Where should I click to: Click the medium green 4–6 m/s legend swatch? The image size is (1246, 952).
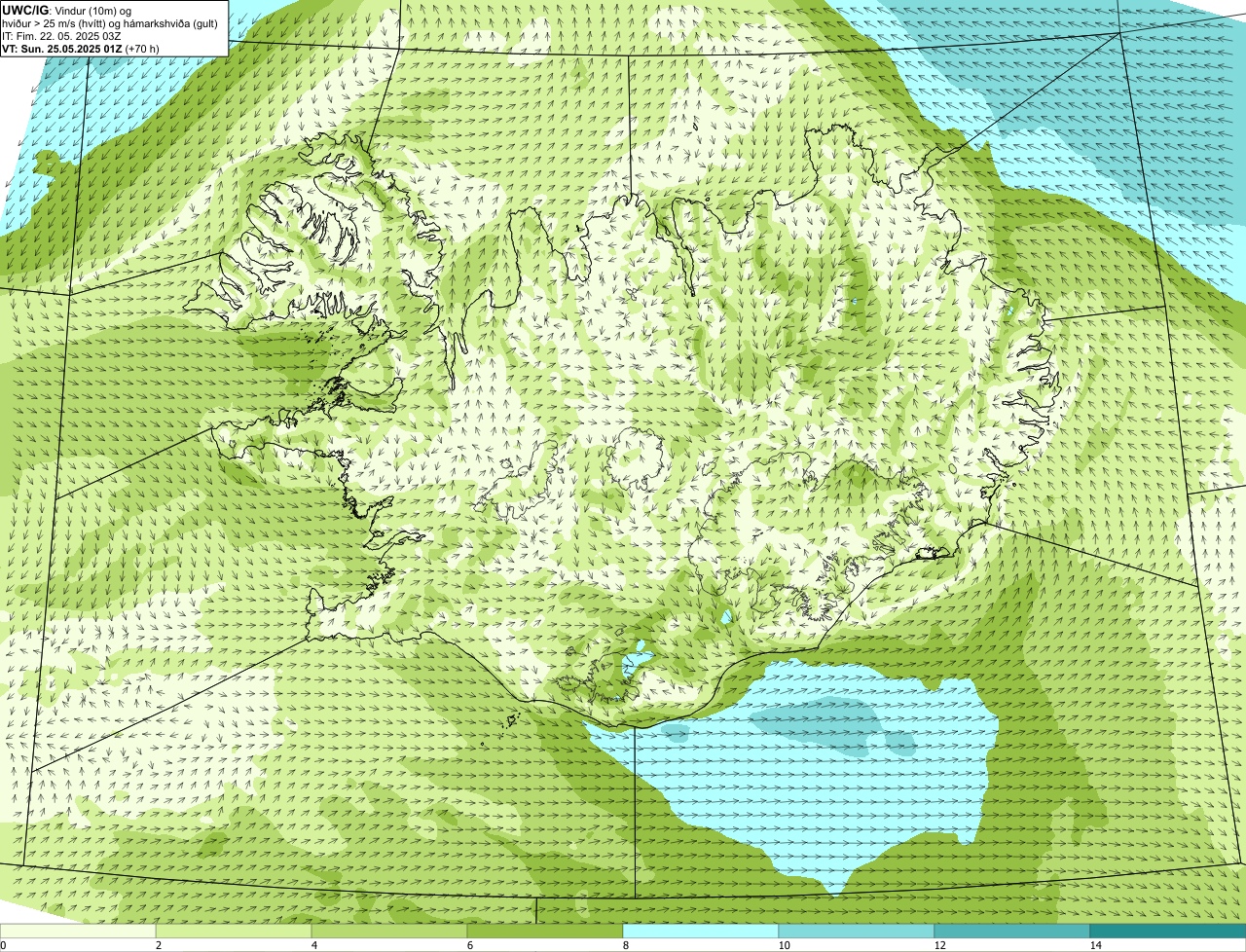[389, 932]
